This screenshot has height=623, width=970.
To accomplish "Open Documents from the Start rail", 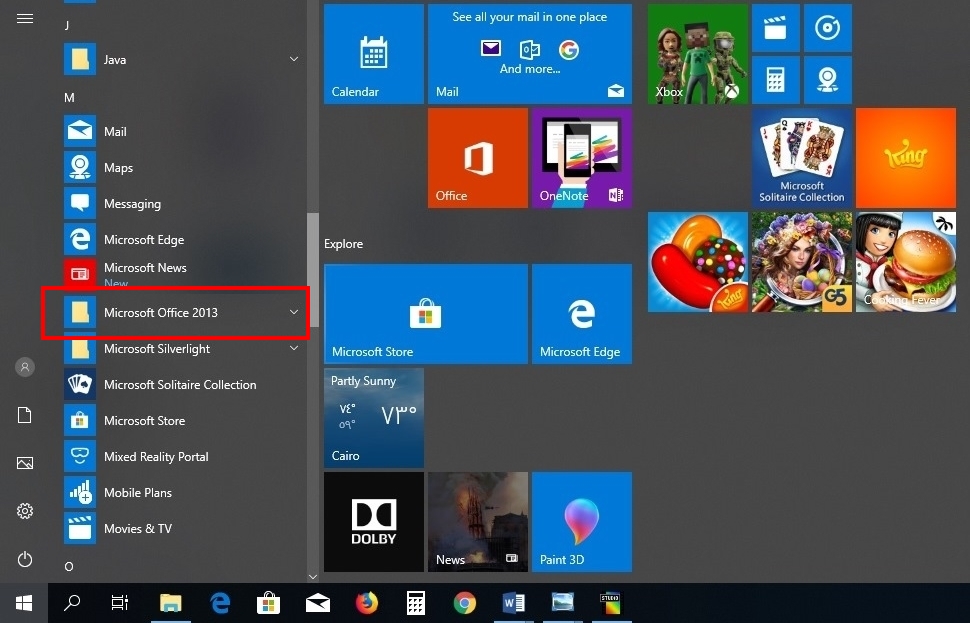I will [25, 415].
